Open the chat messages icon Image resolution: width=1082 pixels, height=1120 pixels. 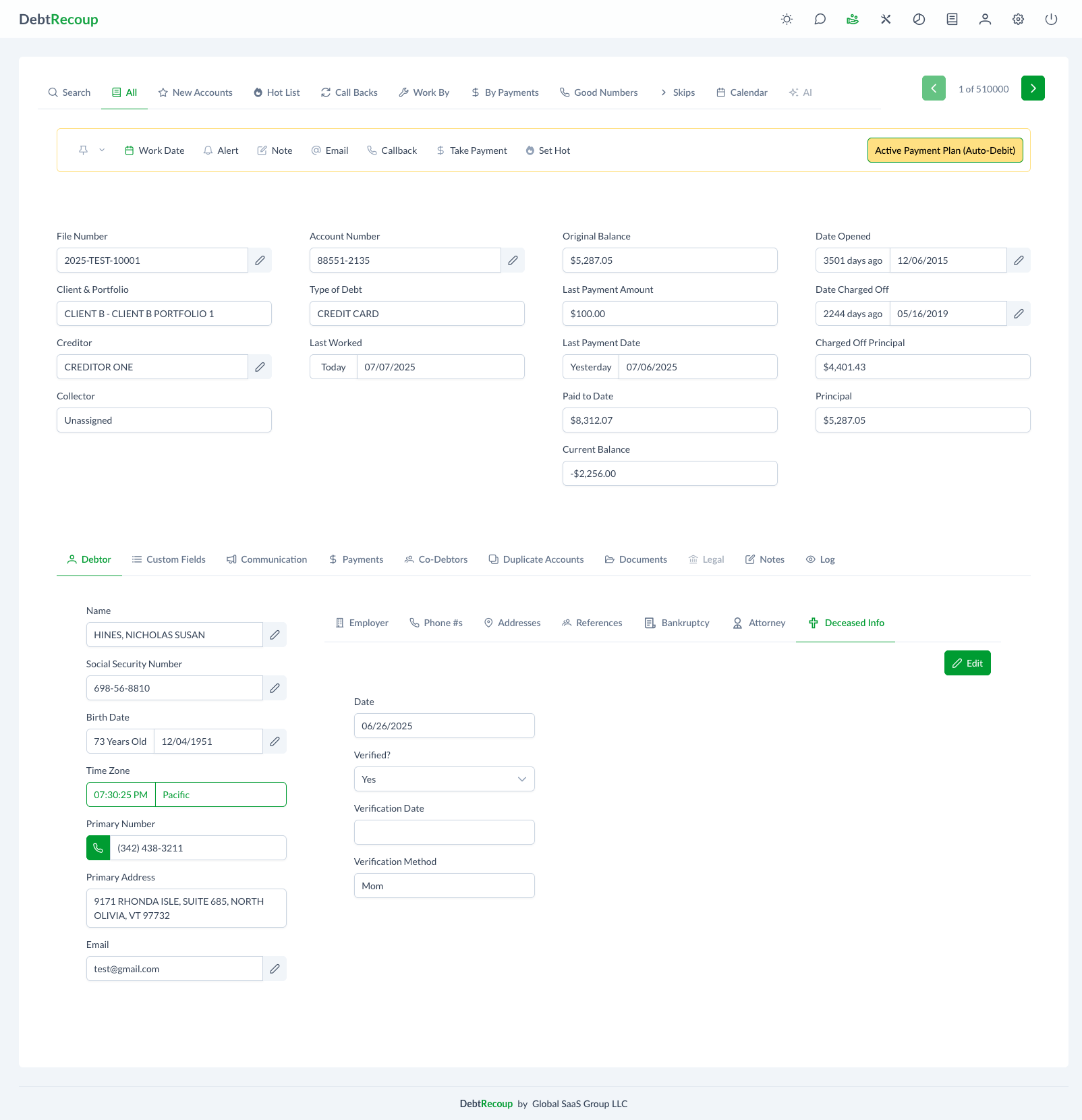(820, 20)
